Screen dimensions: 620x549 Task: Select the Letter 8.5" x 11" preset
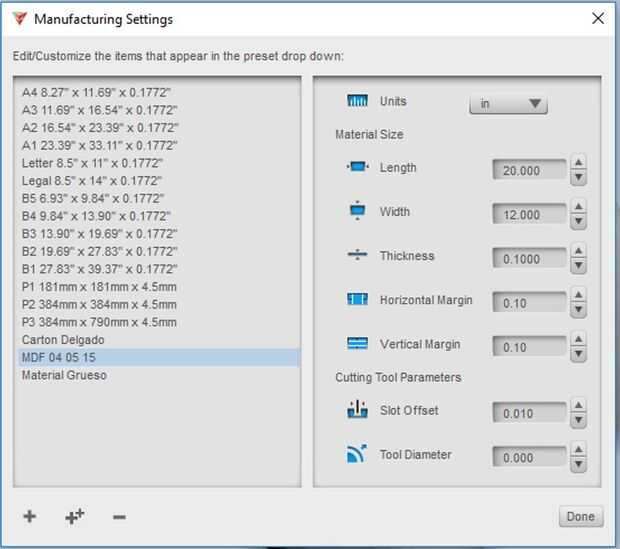click(x=92, y=163)
